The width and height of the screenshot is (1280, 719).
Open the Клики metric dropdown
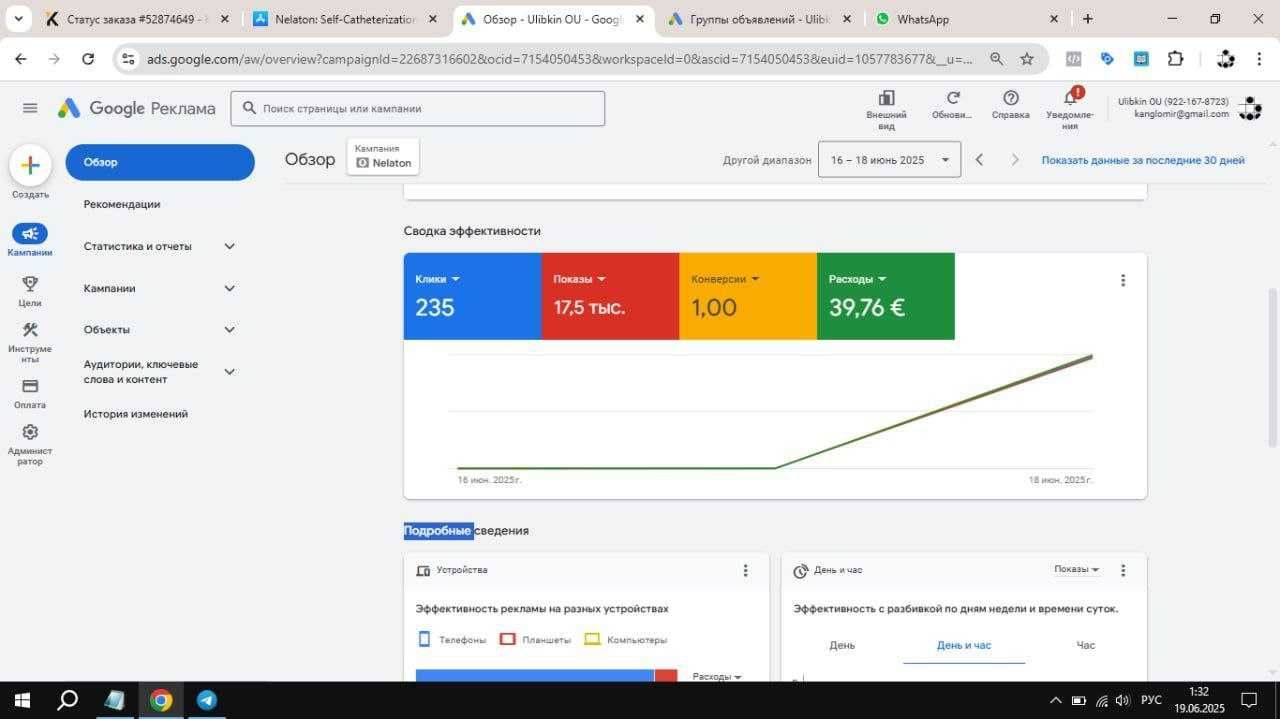[437, 279]
